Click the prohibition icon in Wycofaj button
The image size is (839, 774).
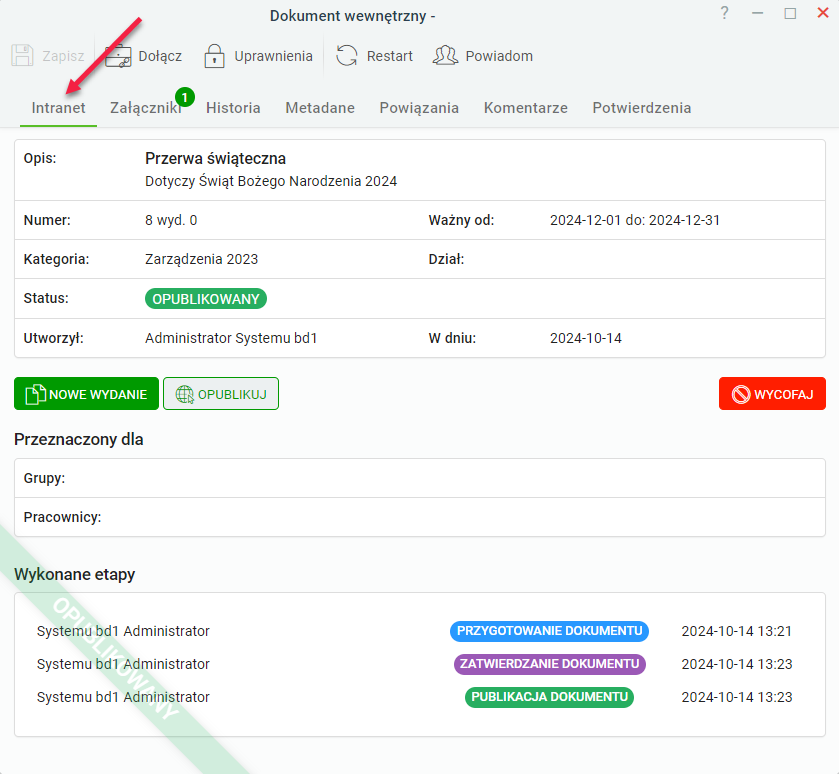741,394
